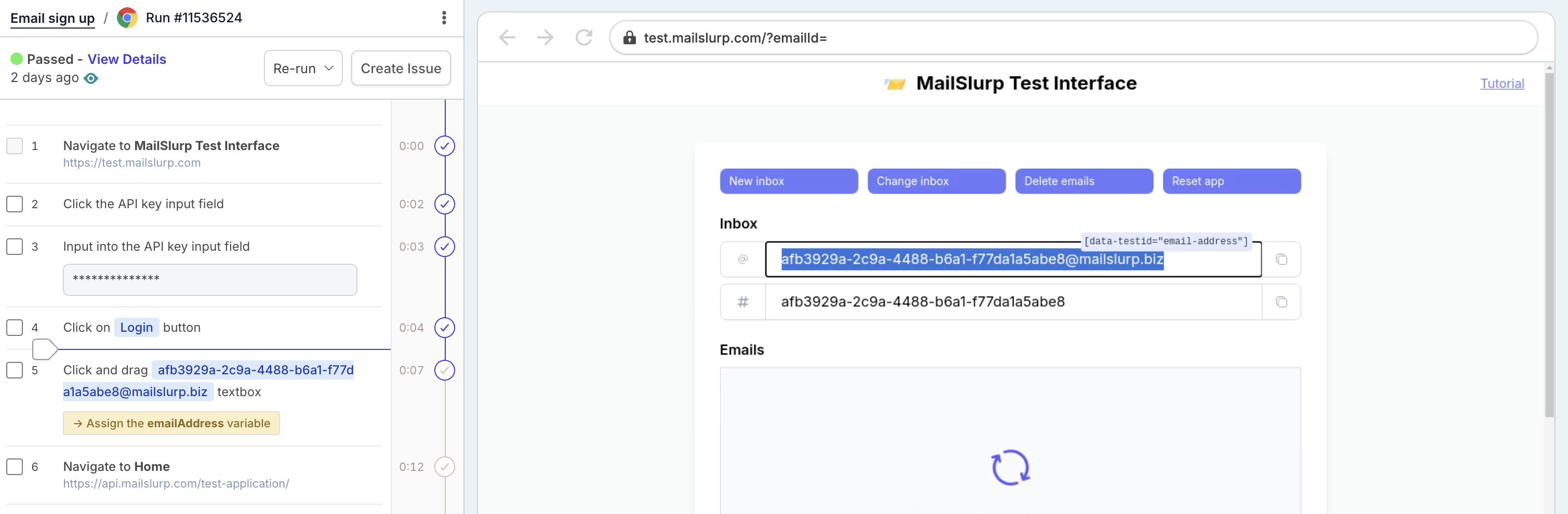Reload the page with the refresh icon
The height and width of the screenshot is (514, 1568).
[584, 38]
